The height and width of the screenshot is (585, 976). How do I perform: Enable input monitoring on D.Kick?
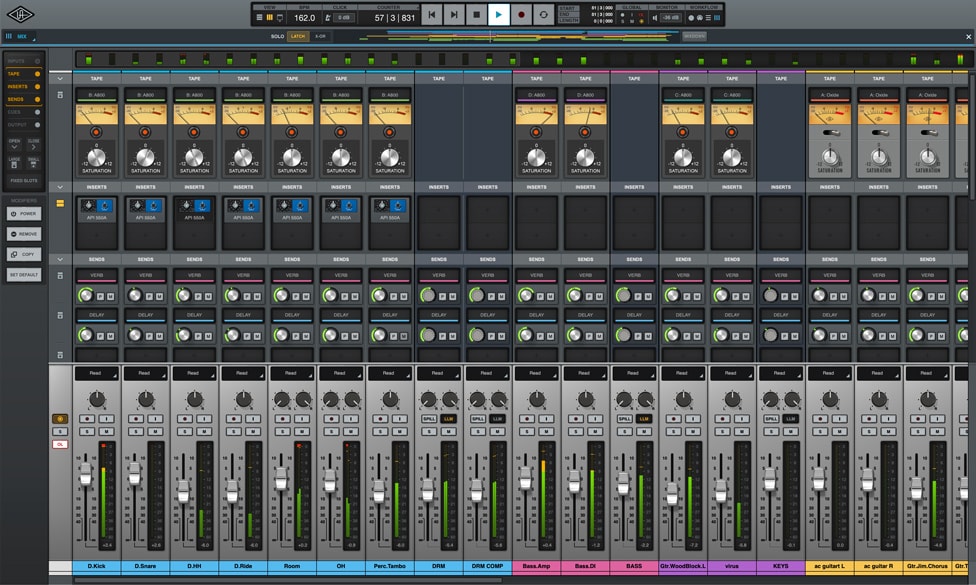click(106, 419)
